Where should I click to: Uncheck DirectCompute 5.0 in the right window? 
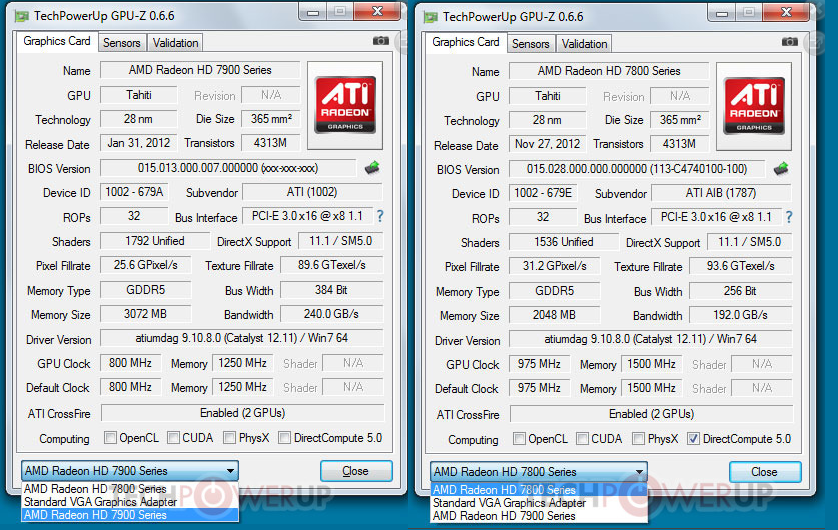[693, 439]
